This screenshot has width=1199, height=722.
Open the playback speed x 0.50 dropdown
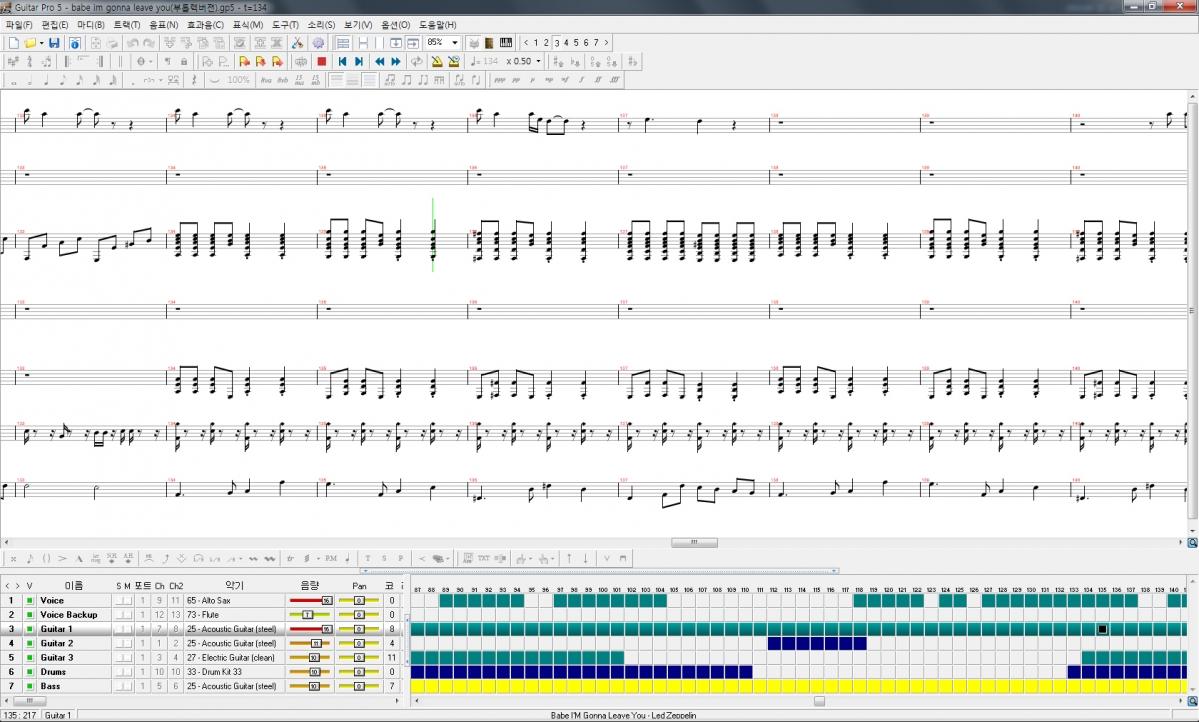538,62
